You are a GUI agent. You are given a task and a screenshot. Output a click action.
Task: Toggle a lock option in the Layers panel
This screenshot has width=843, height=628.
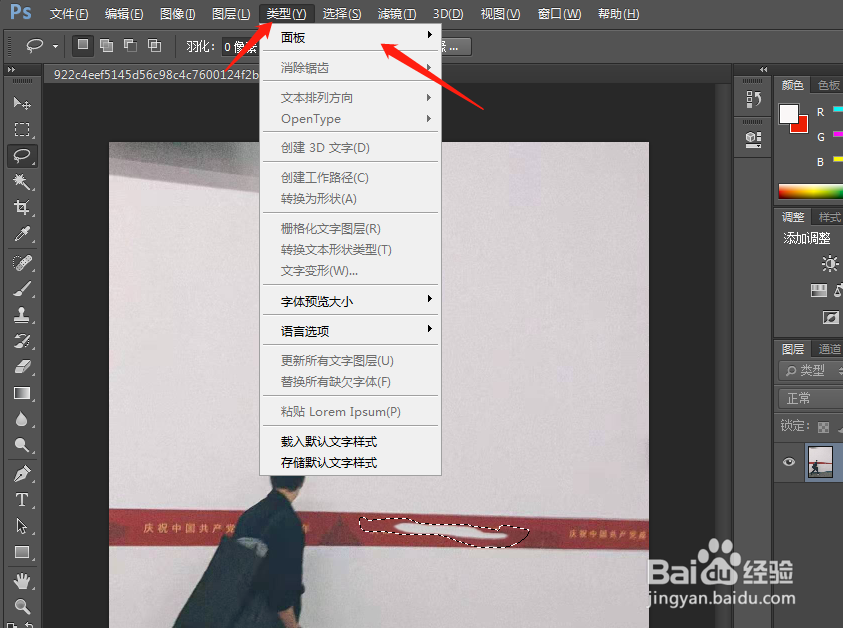tap(822, 425)
